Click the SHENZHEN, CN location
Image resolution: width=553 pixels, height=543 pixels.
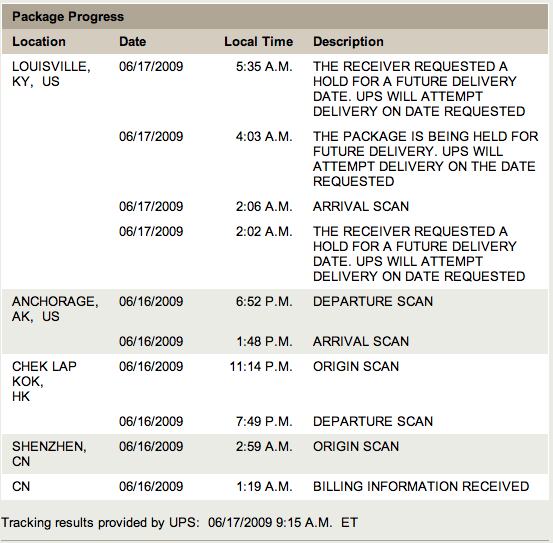click(x=49, y=454)
